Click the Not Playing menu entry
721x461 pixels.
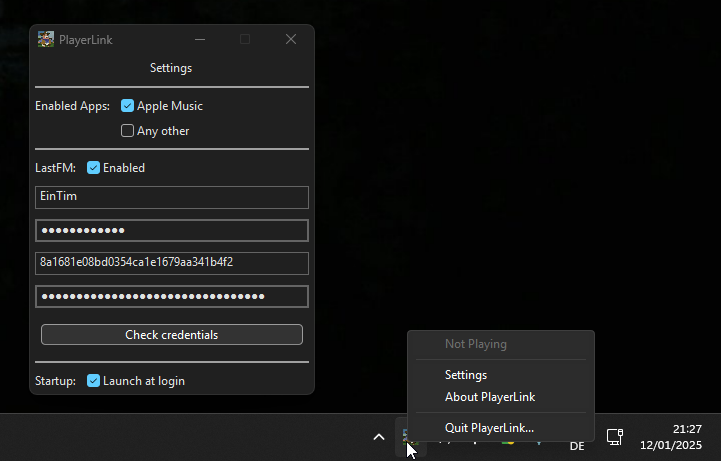tap(476, 344)
